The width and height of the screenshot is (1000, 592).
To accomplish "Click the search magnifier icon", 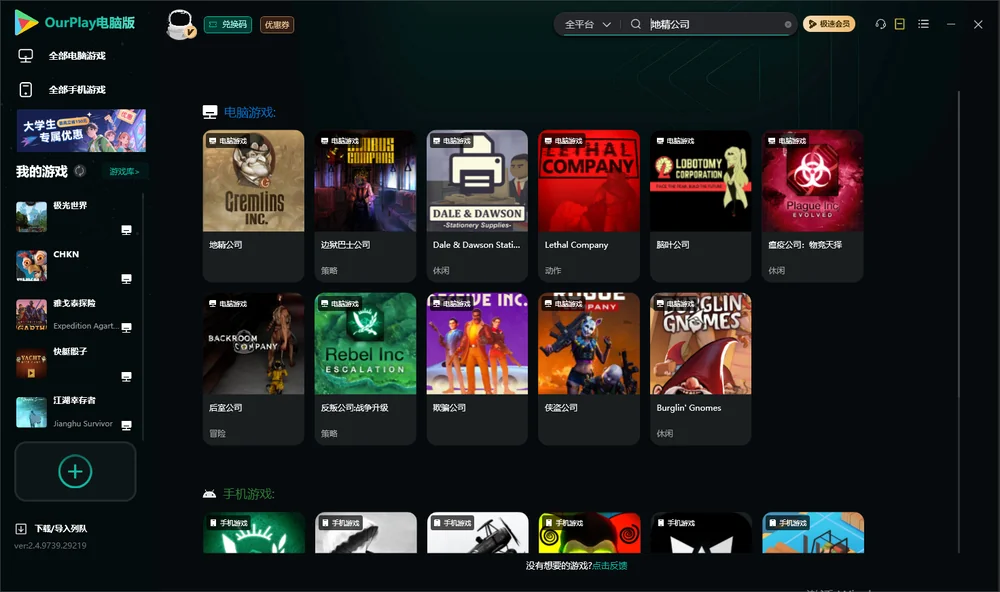I will pyautogui.click(x=636, y=24).
